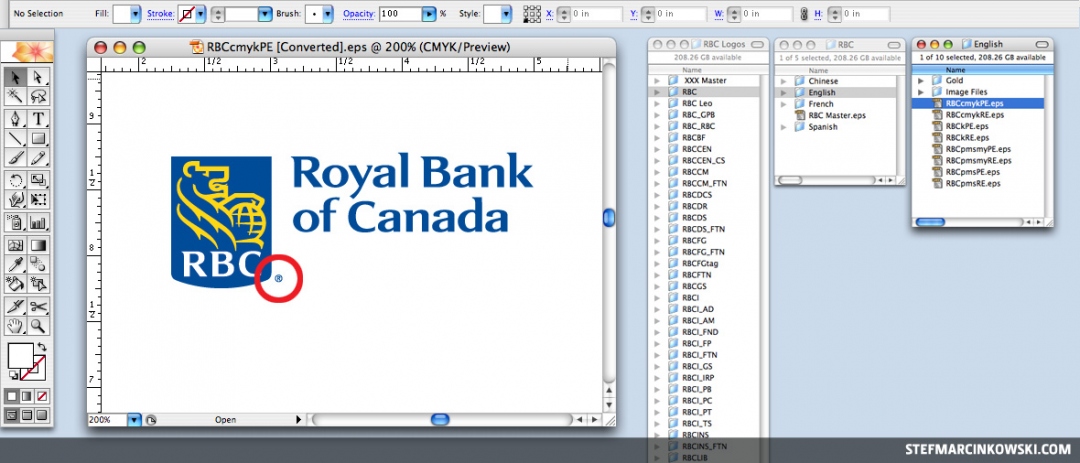The width and height of the screenshot is (1080, 463).
Task: Pick the Rectangle tool
Action: 39,138
